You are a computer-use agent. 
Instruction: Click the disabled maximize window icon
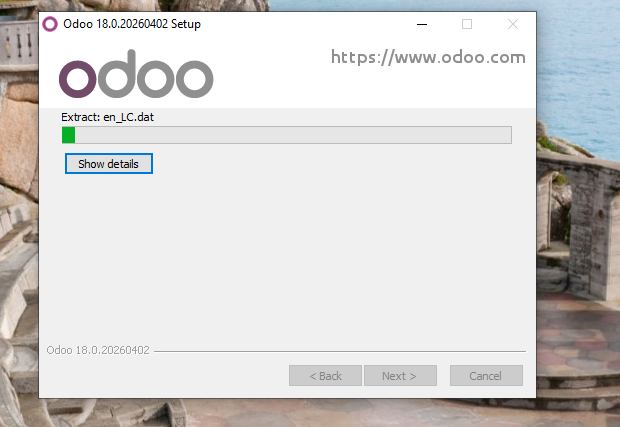pyautogui.click(x=467, y=24)
